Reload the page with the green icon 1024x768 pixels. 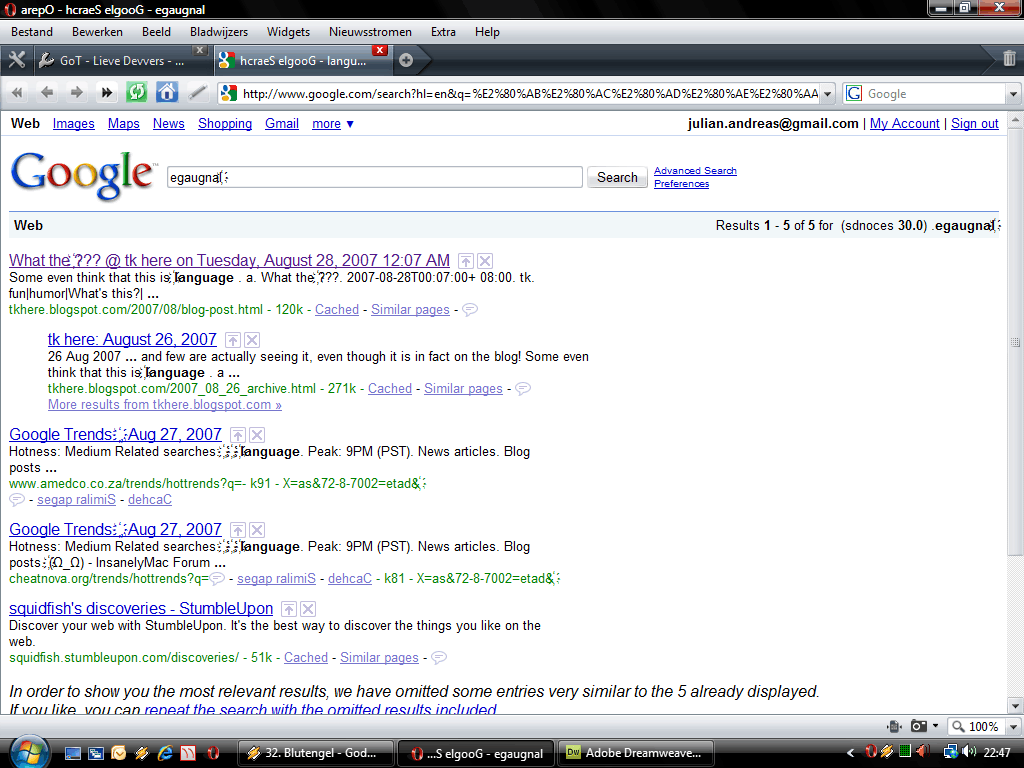pos(136,93)
